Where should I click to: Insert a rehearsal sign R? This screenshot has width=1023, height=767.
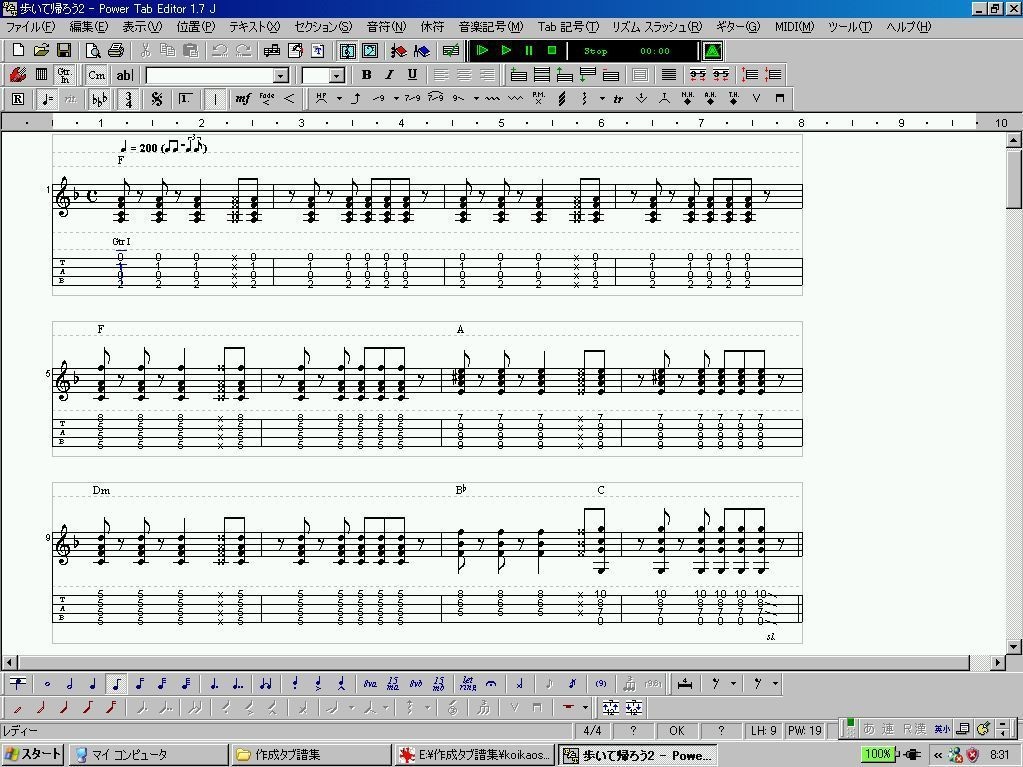pos(18,99)
